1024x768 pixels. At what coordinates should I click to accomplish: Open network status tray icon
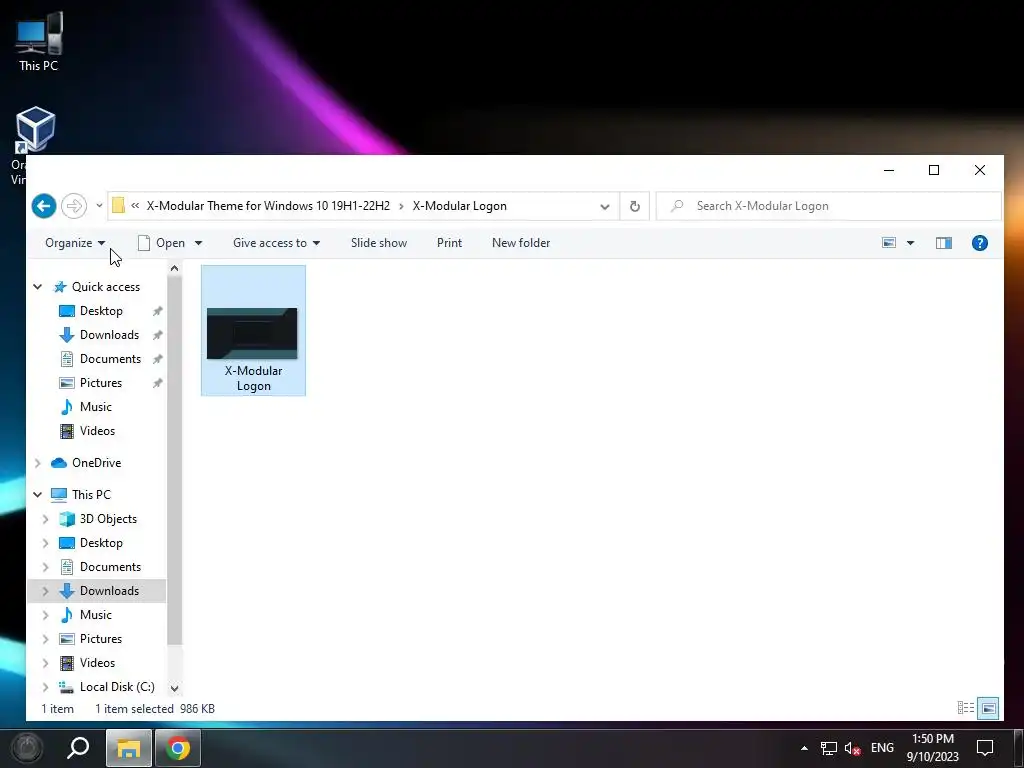point(828,748)
